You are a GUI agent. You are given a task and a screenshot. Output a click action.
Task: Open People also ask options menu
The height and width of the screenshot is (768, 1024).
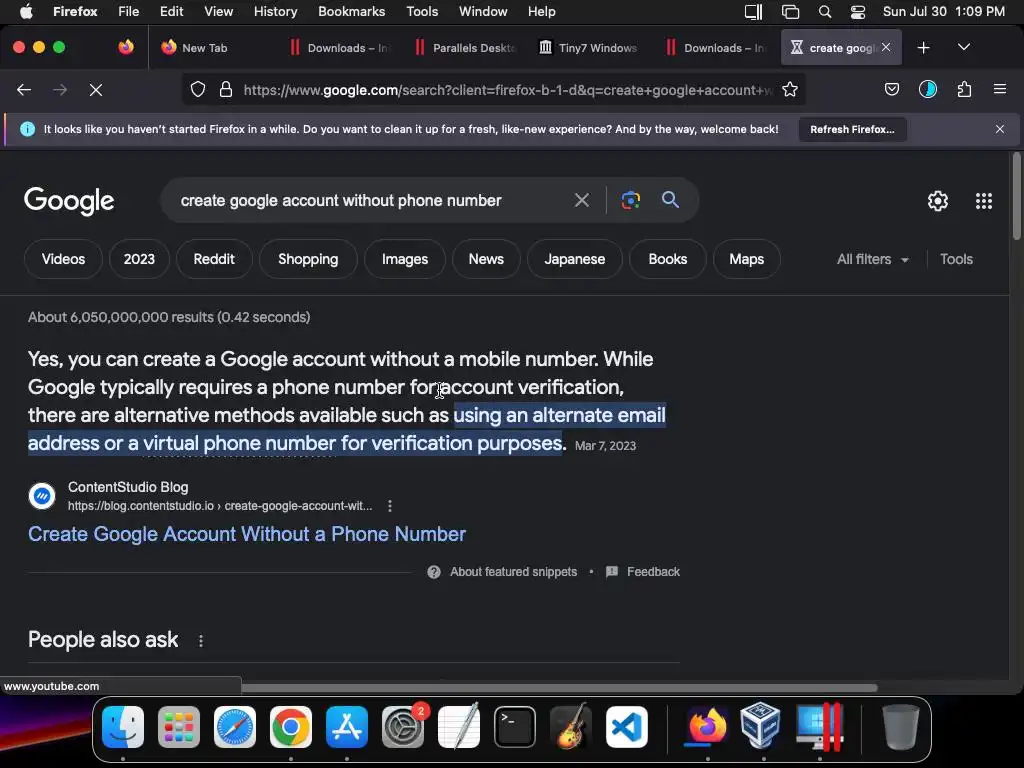201,641
